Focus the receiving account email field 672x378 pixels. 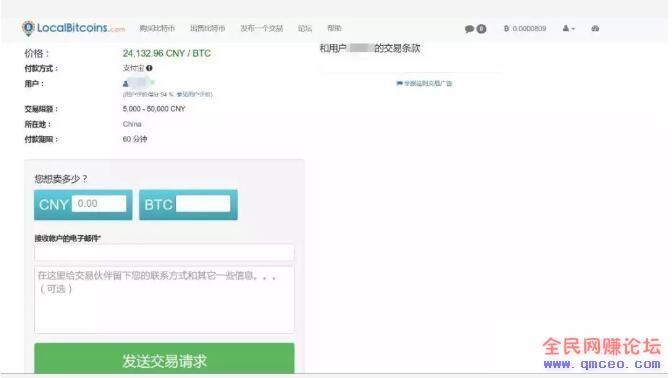click(164, 253)
